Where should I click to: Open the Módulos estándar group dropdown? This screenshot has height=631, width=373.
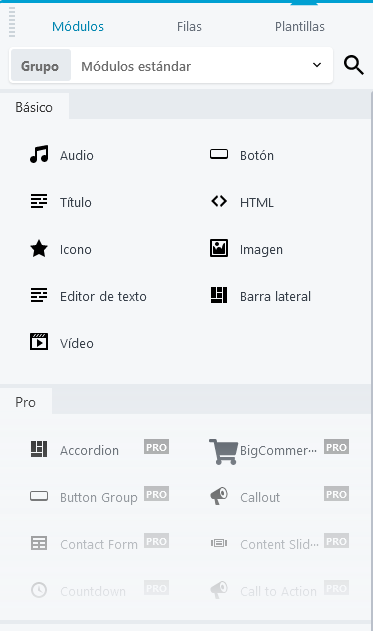coord(201,66)
